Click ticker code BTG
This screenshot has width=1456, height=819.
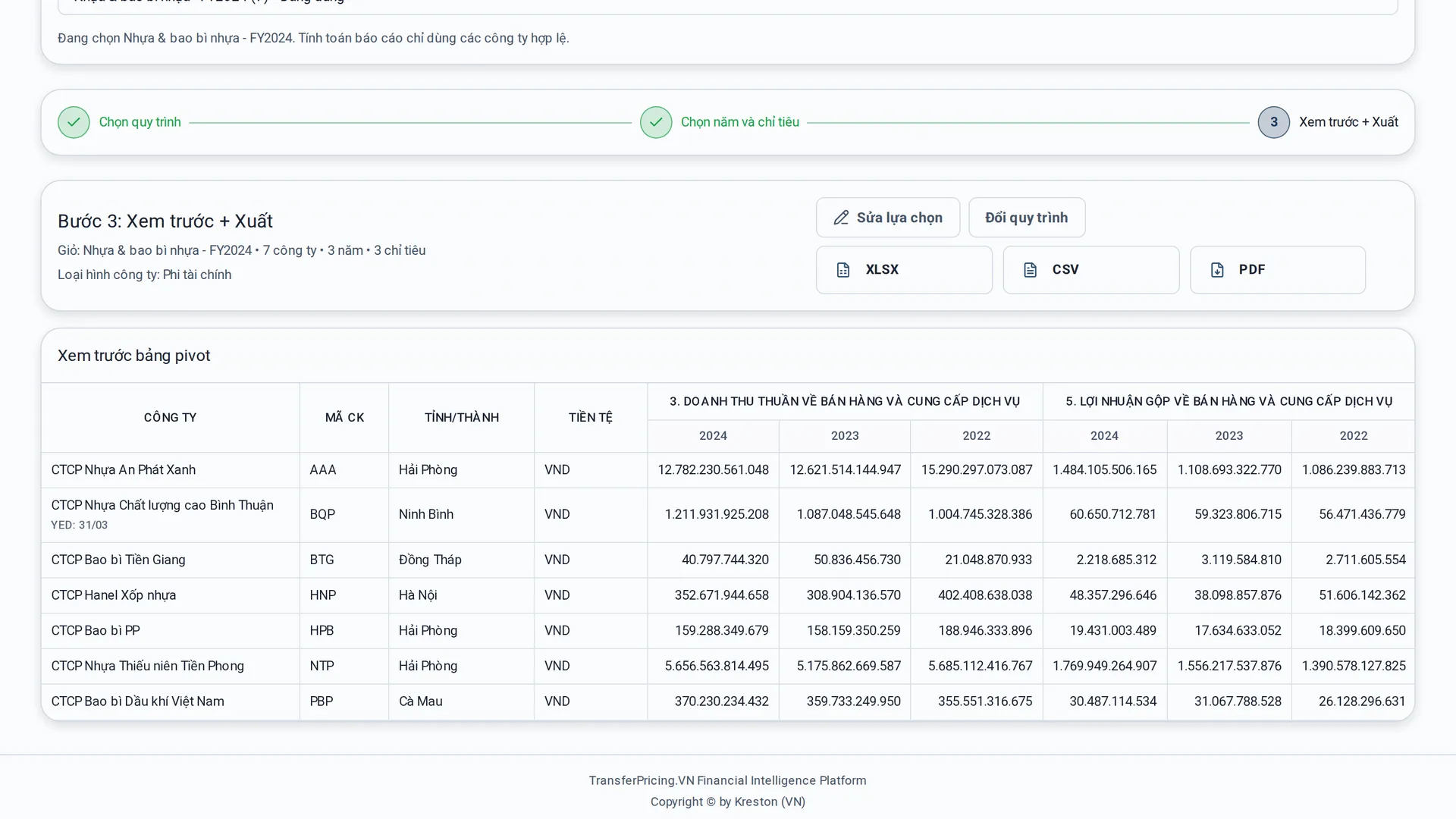(x=322, y=560)
